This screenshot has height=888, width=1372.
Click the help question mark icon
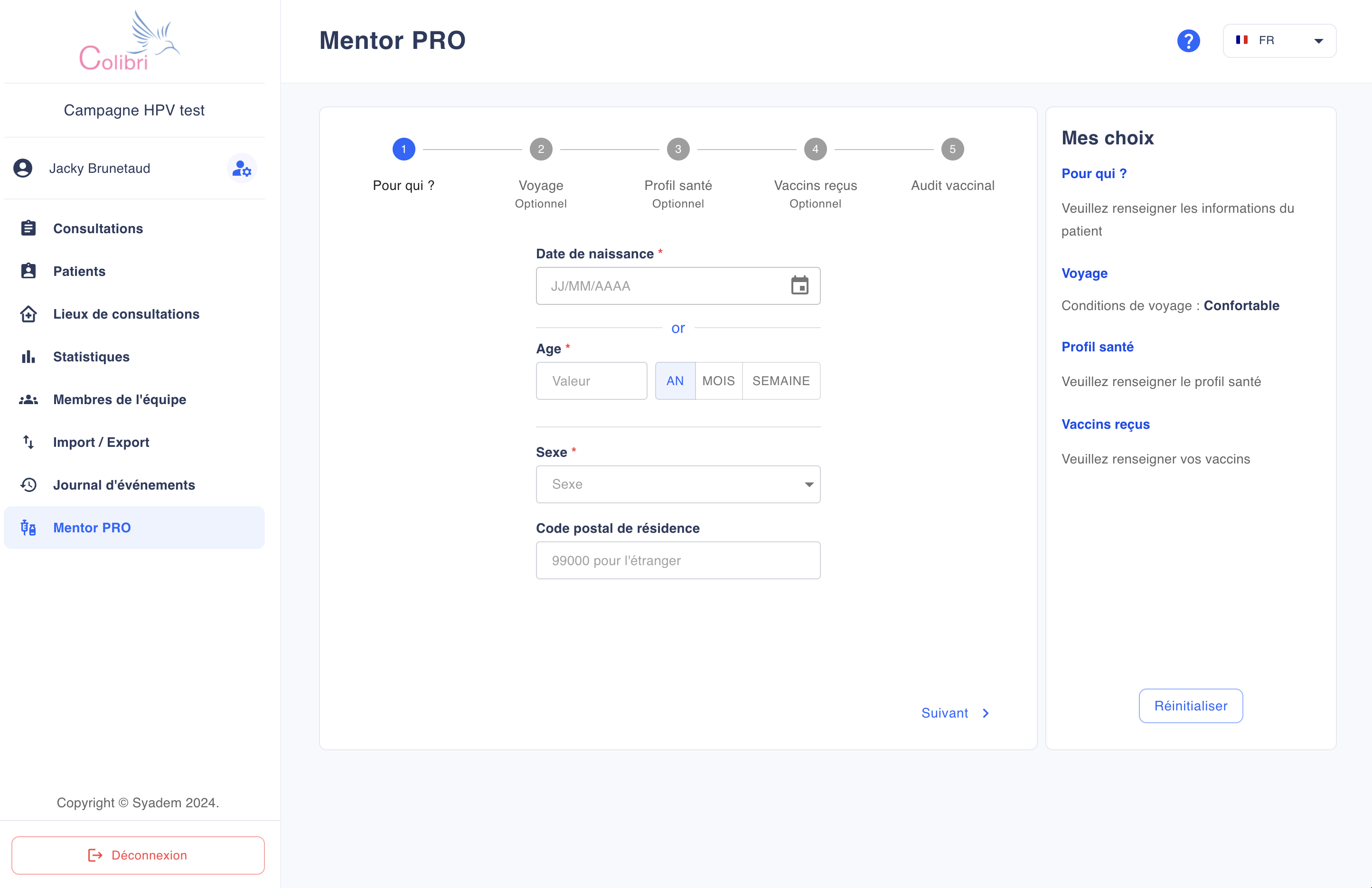point(1189,40)
